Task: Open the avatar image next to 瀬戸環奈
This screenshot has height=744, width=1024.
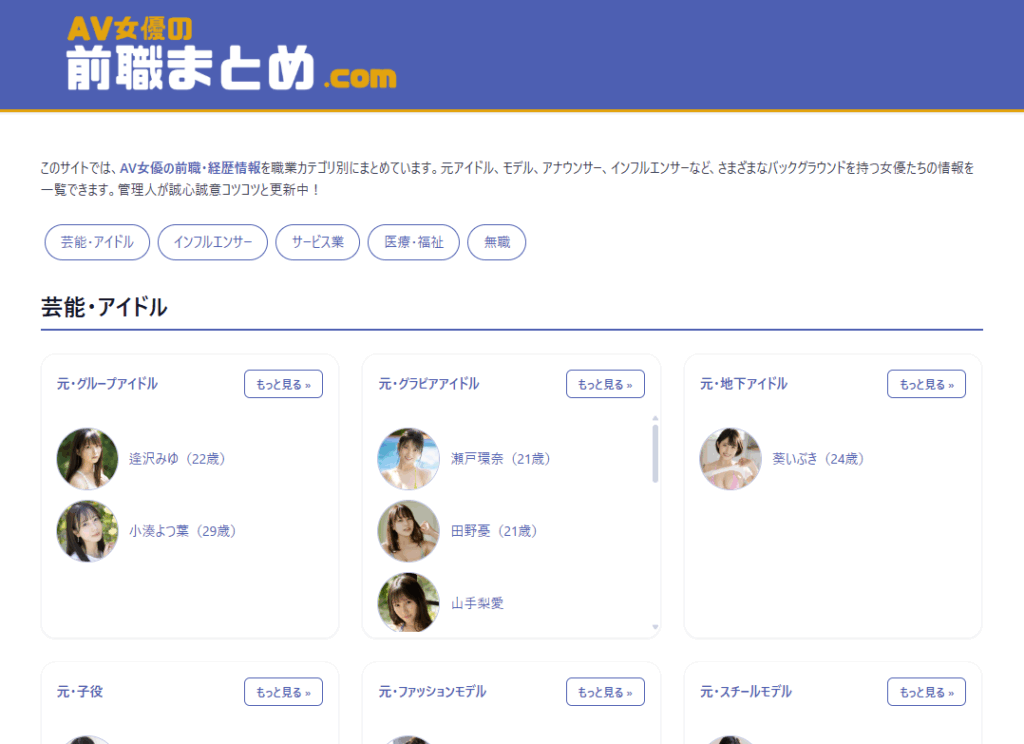Action: (408, 459)
